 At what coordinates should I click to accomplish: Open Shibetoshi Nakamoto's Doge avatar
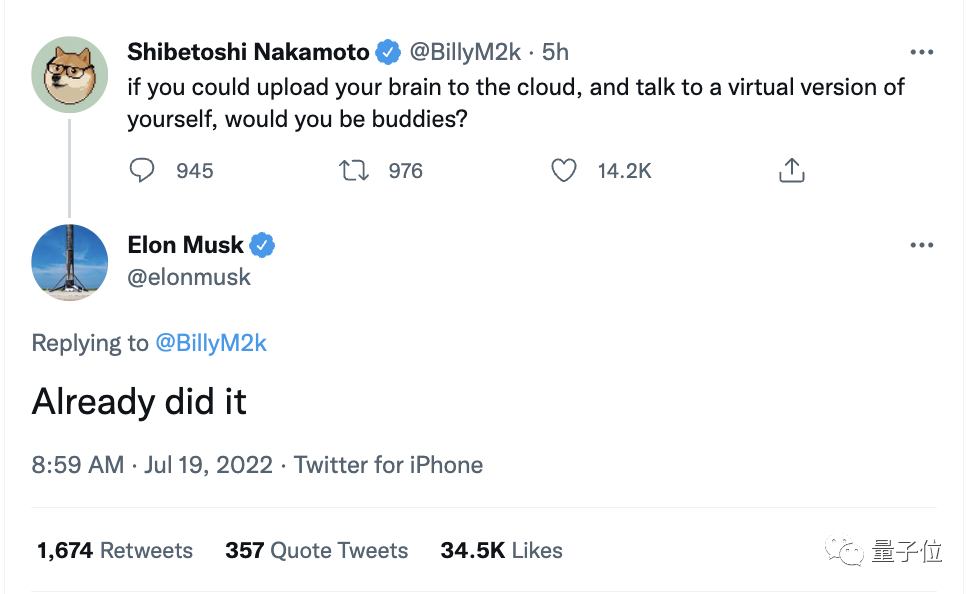[x=70, y=75]
